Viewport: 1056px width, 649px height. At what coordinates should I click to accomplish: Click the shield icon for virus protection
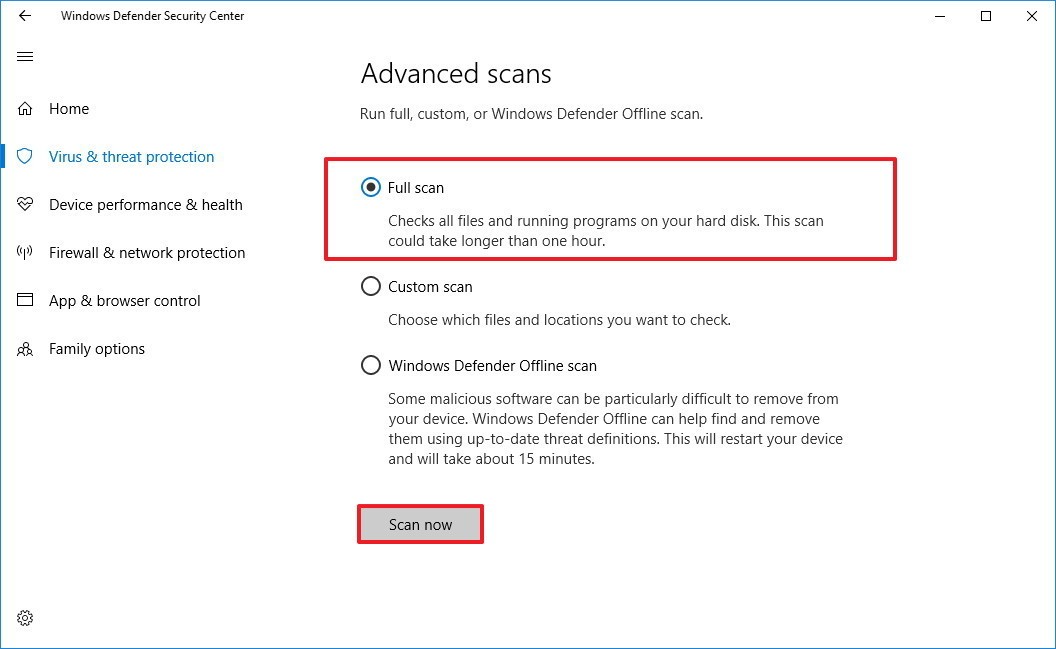coord(25,156)
